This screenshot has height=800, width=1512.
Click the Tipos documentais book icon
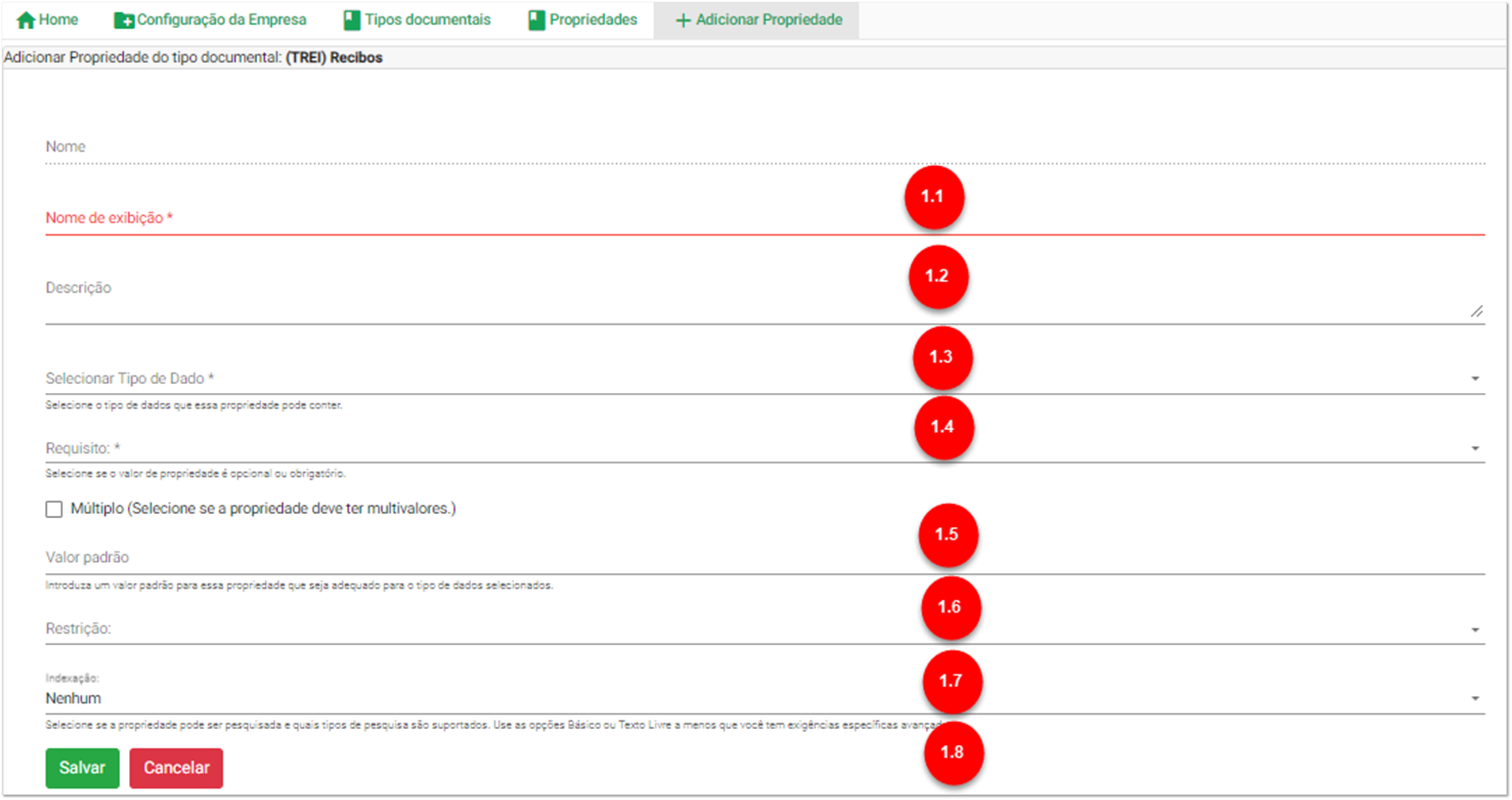pos(352,21)
